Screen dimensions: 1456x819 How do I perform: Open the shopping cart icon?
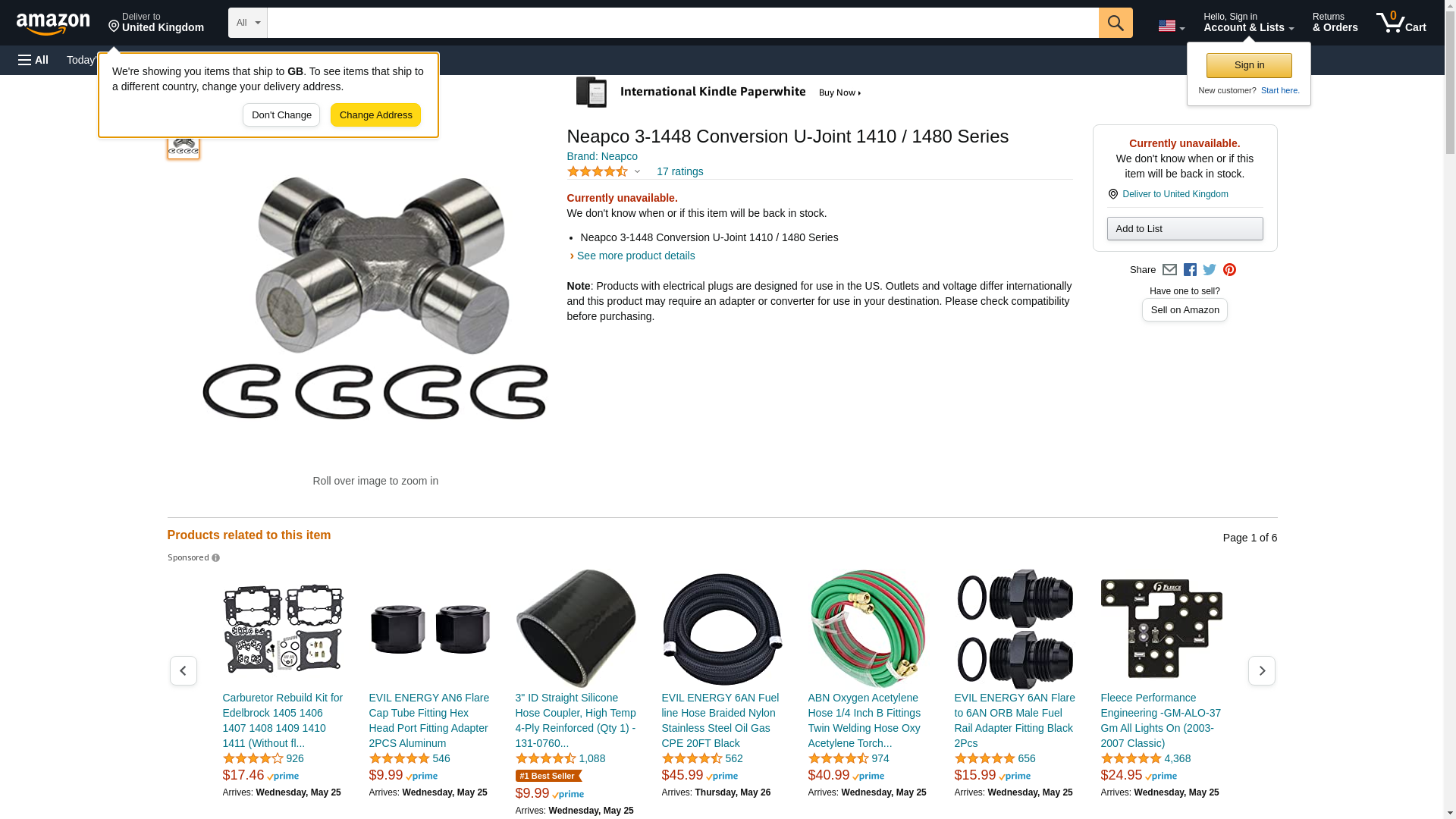[x=1401, y=23]
